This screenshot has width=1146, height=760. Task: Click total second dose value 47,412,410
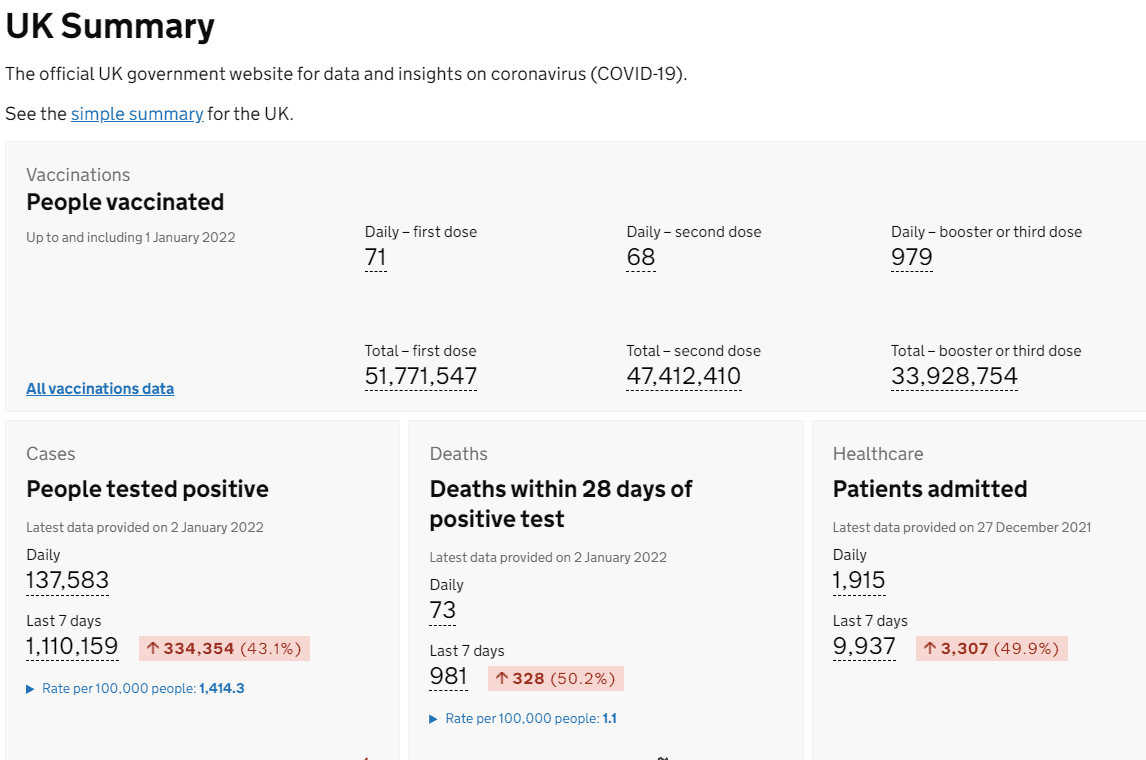click(x=684, y=376)
